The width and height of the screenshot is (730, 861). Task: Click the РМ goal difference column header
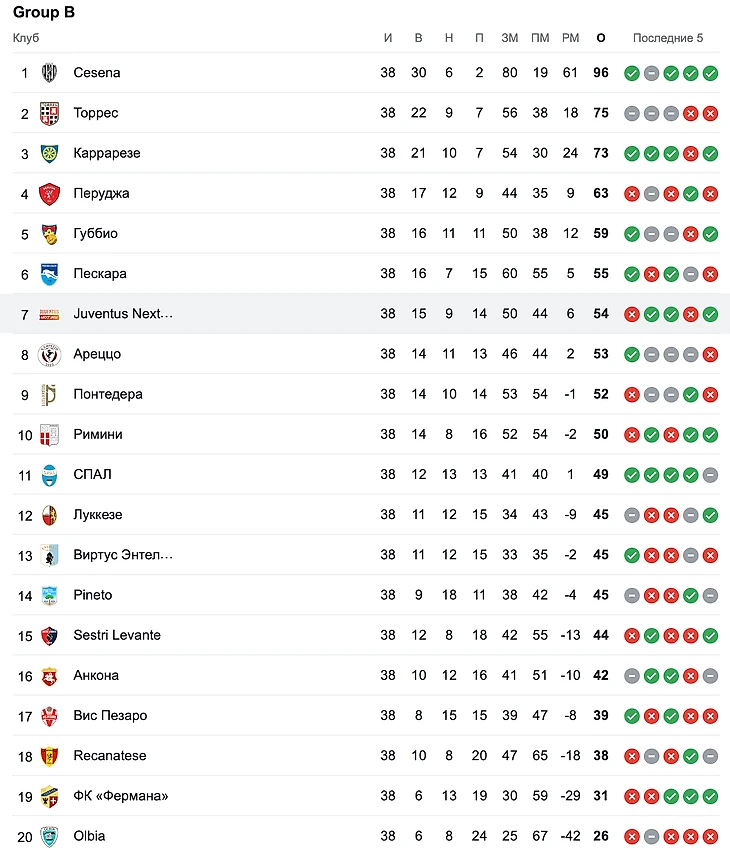point(570,38)
